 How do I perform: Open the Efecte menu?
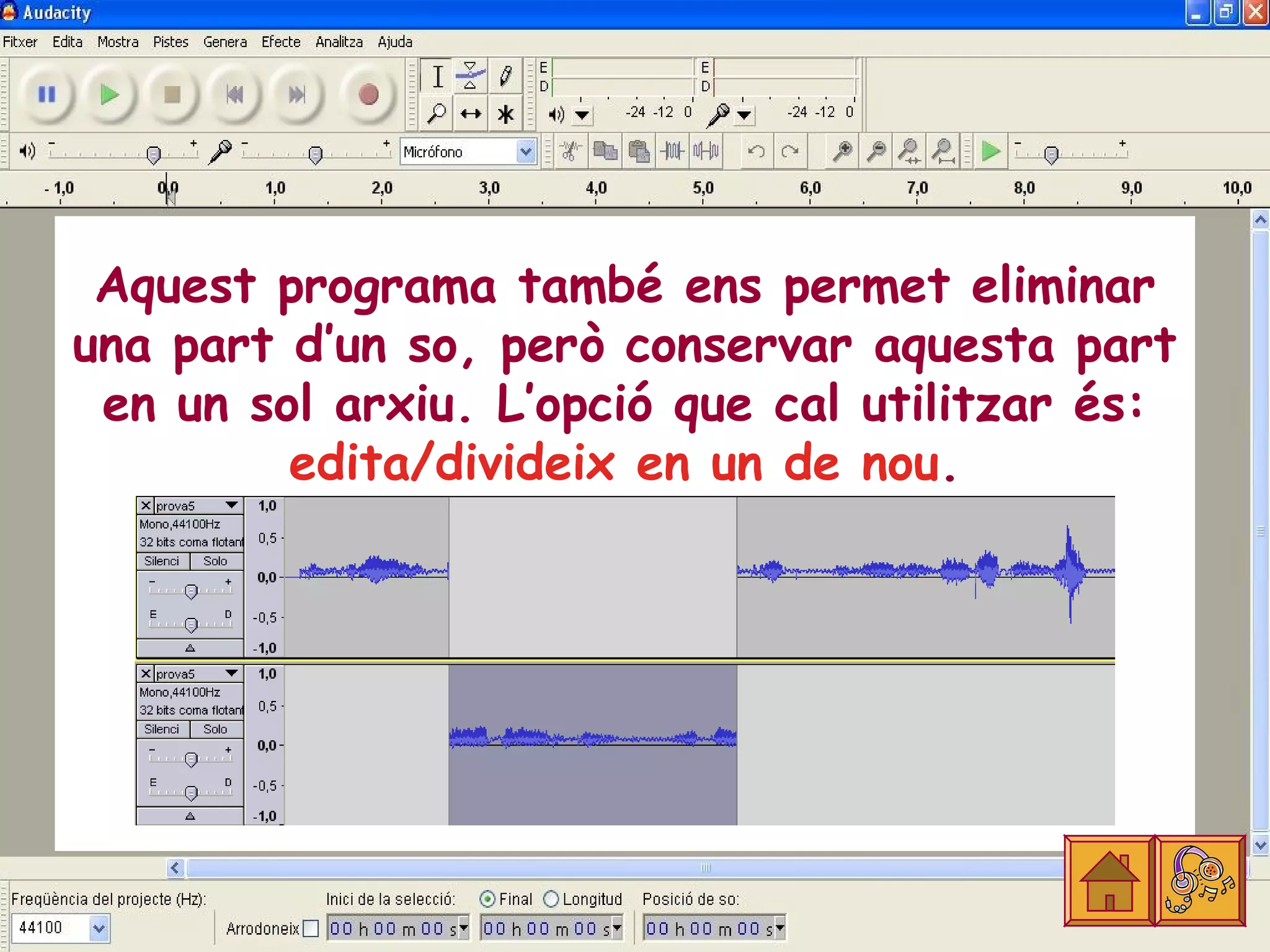[x=281, y=42]
